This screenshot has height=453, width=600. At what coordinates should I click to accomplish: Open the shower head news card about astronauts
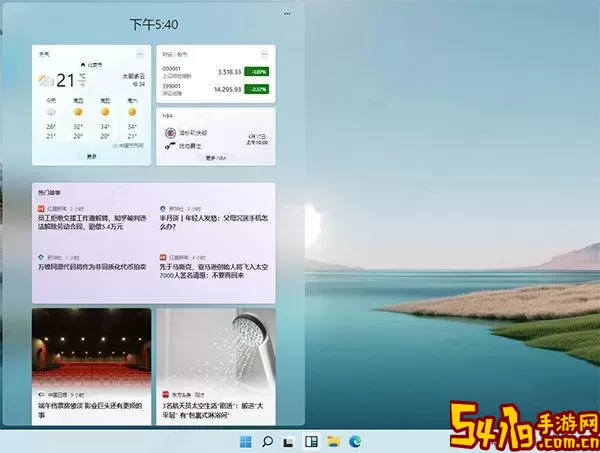tap(216, 367)
